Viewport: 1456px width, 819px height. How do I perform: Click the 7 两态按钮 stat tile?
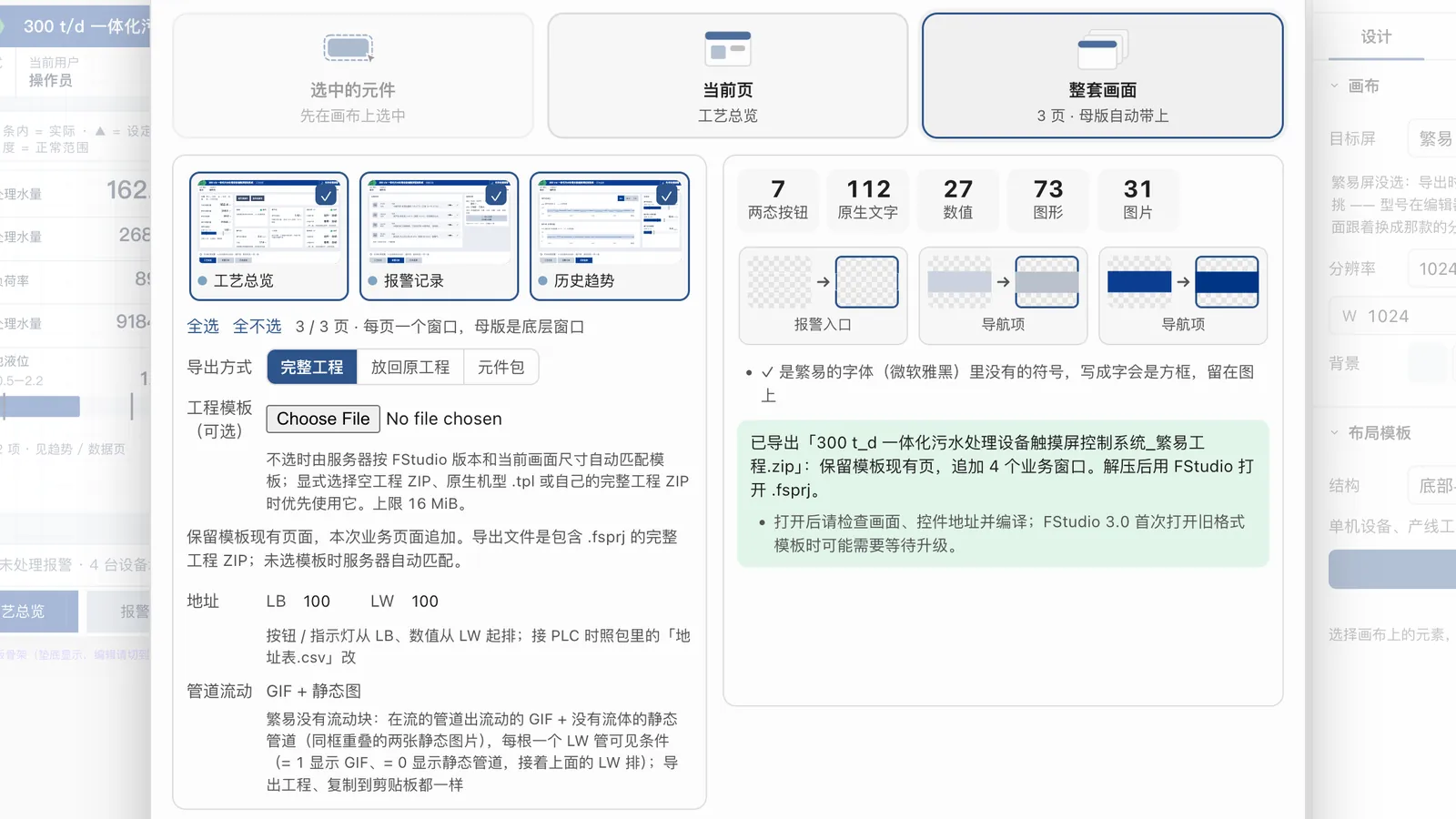coord(778,199)
